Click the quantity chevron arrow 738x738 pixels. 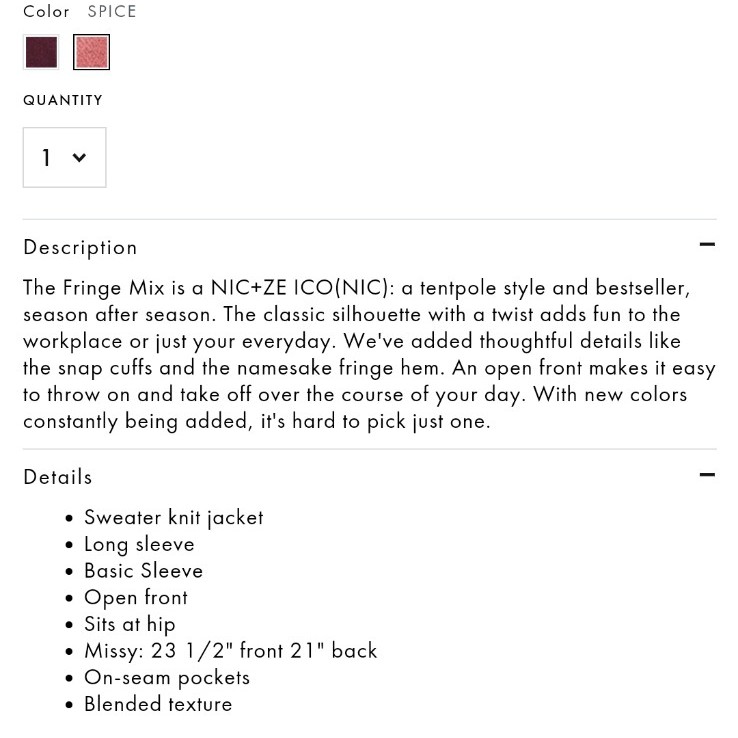pos(79,157)
